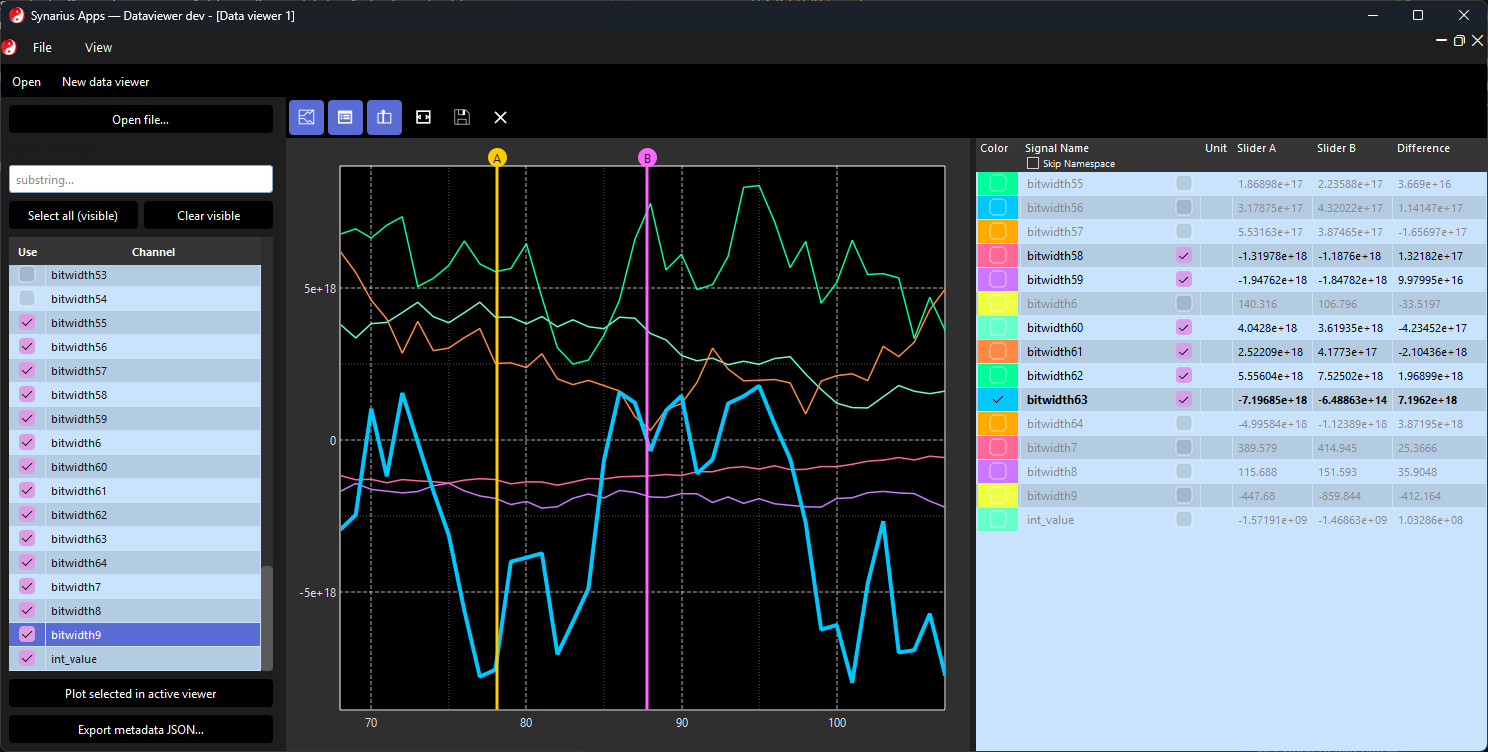Enable the Skip Namespace checkbox
Viewport: 1488px width, 752px height.
1033,163
